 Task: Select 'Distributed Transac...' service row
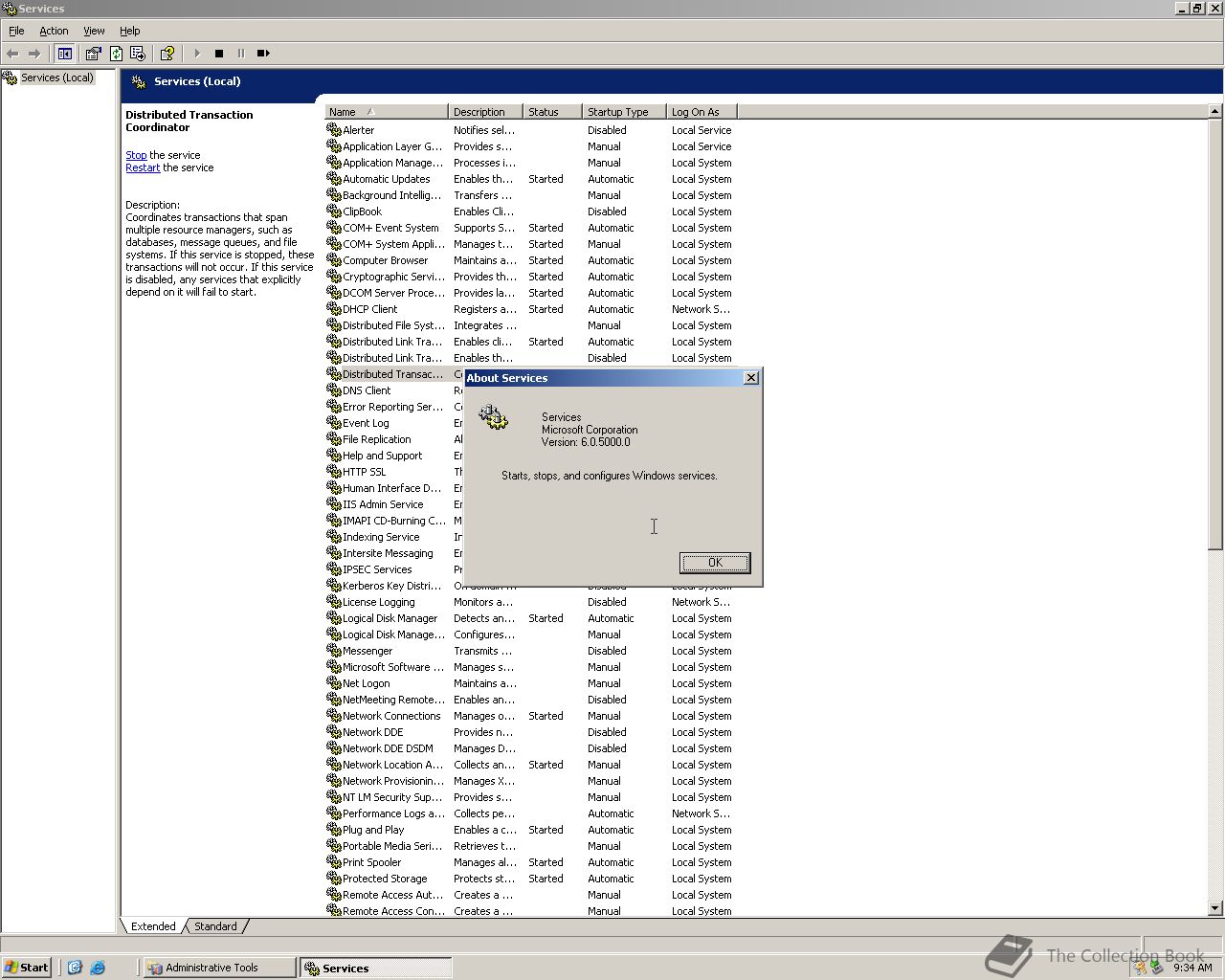(394, 374)
